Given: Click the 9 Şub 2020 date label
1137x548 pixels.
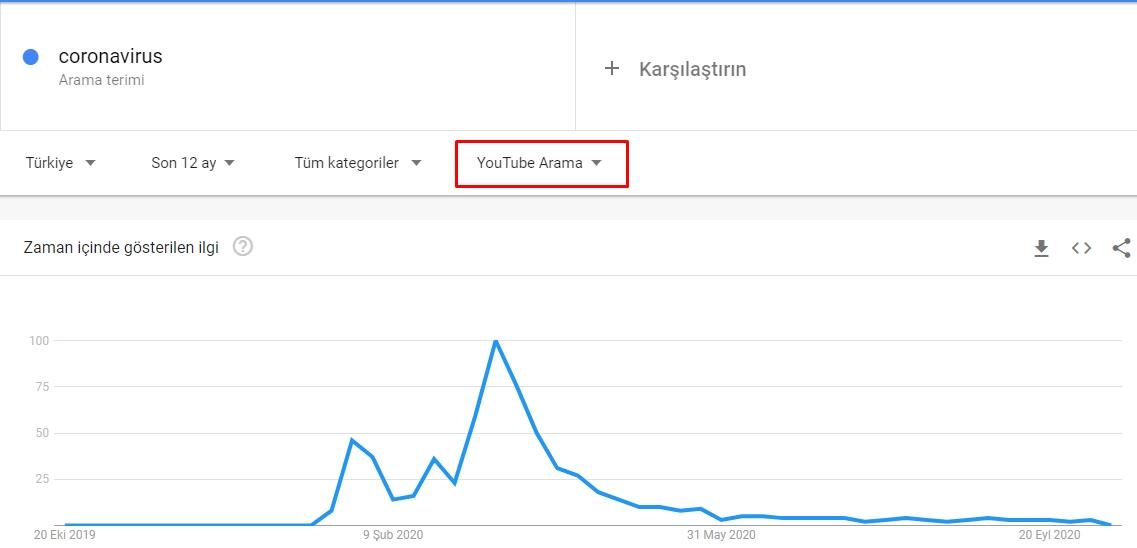Looking at the screenshot, I should click(394, 536).
